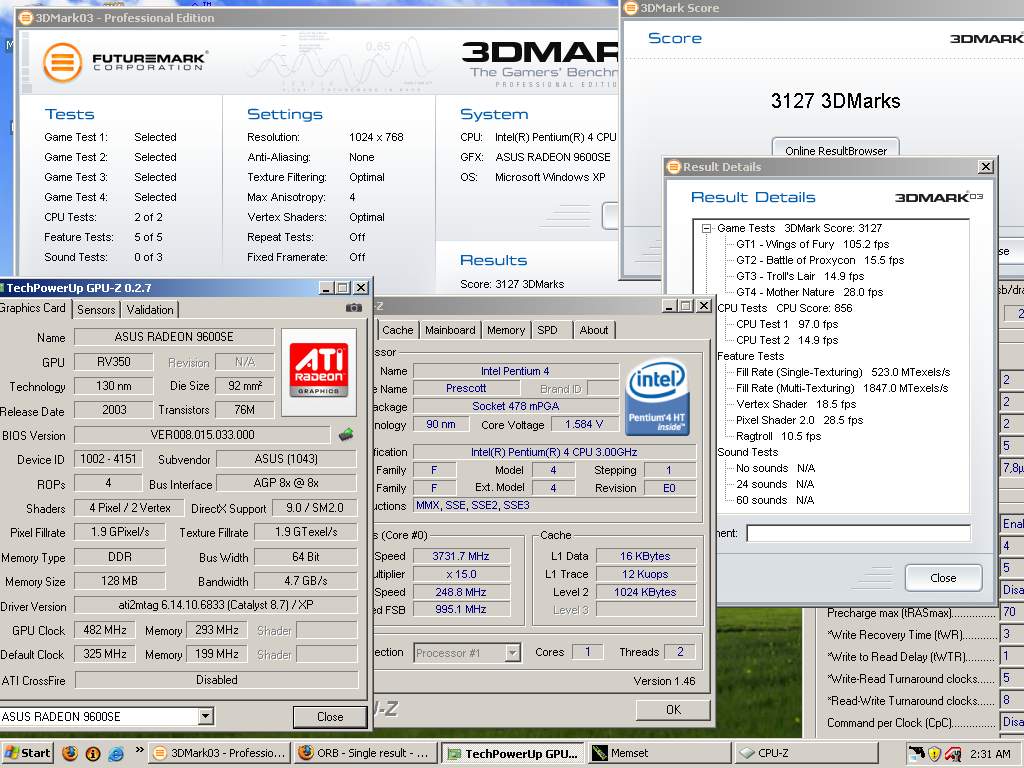This screenshot has height=768, width=1024.
Task: Open Command per Clock CpC dropdown
Action: (1012, 722)
